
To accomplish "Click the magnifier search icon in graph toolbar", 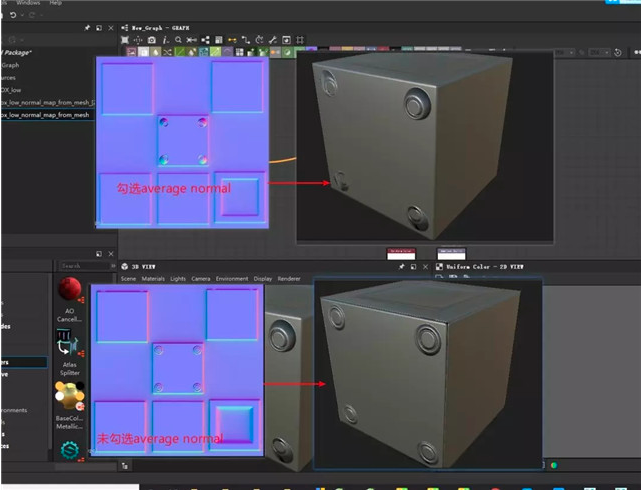I will pos(178,40).
